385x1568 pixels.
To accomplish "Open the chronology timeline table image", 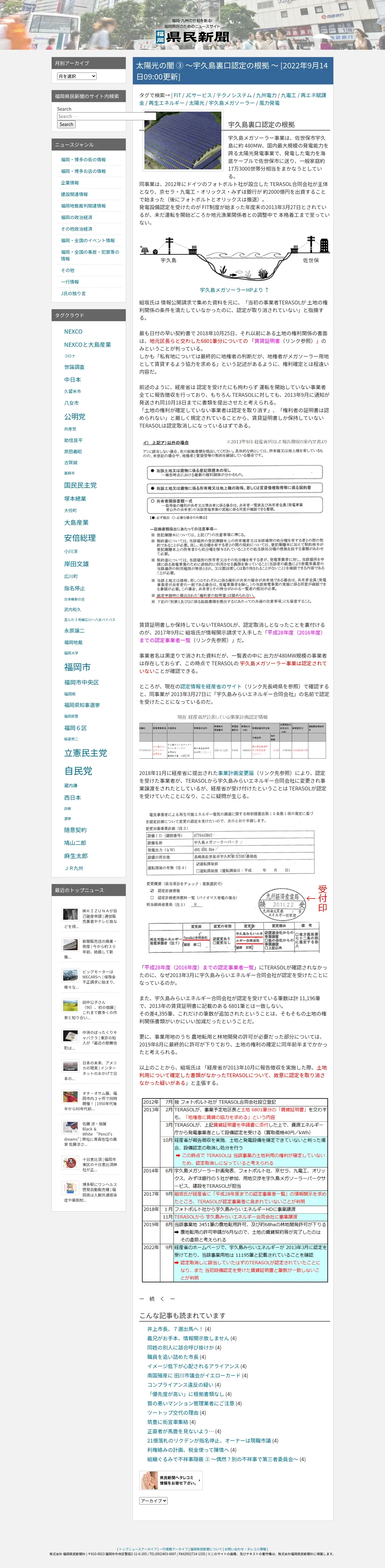I will (x=235, y=1190).
